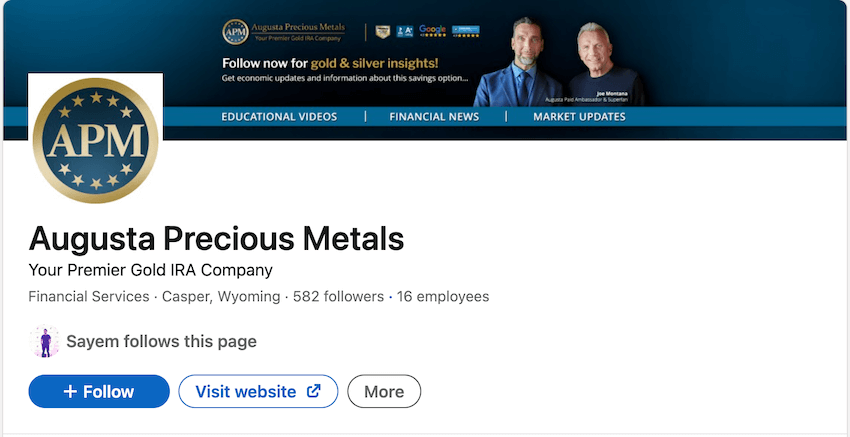Screen dimensions: 850x437
Task: Select Financial News in banner
Action: [434, 117]
